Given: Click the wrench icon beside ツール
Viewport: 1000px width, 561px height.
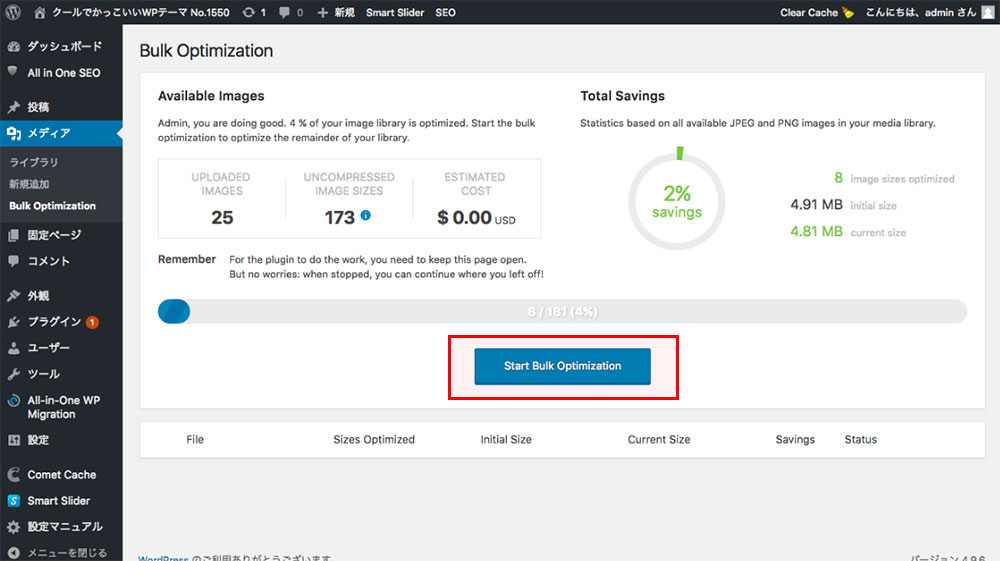Looking at the screenshot, I should [13, 374].
